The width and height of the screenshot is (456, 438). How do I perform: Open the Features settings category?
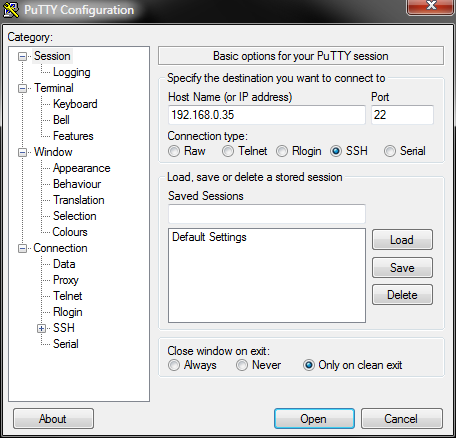(x=73, y=136)
